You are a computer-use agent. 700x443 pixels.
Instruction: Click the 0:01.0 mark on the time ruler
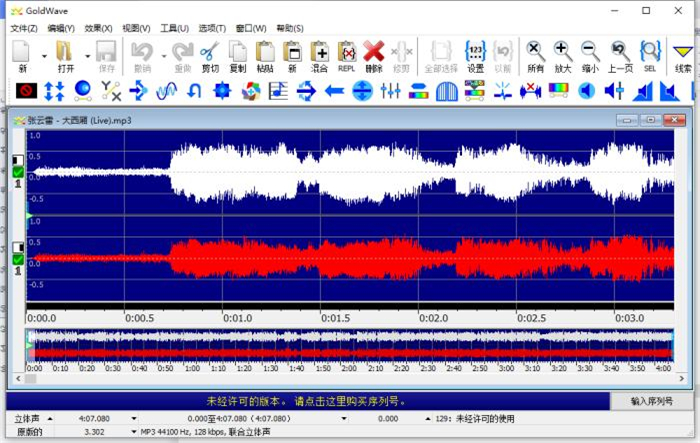236,318
